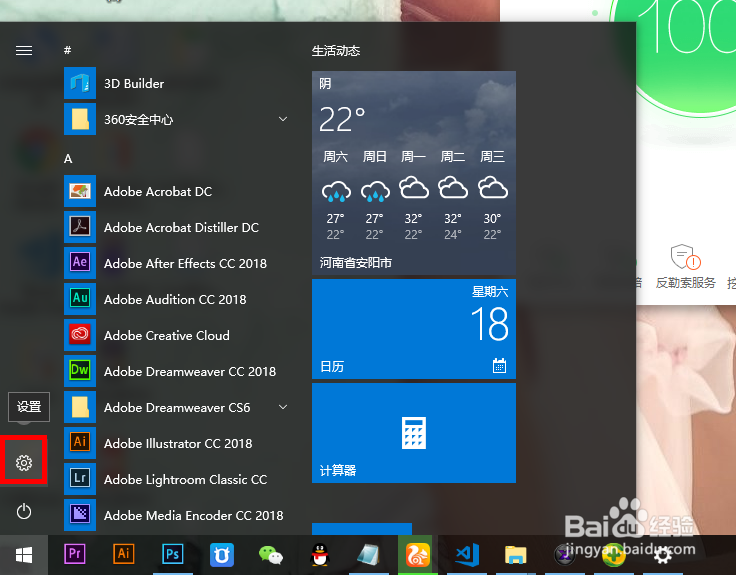Jump to the # letter group header
The height and width of the screenshot is (575, 736).
(68, 50)
